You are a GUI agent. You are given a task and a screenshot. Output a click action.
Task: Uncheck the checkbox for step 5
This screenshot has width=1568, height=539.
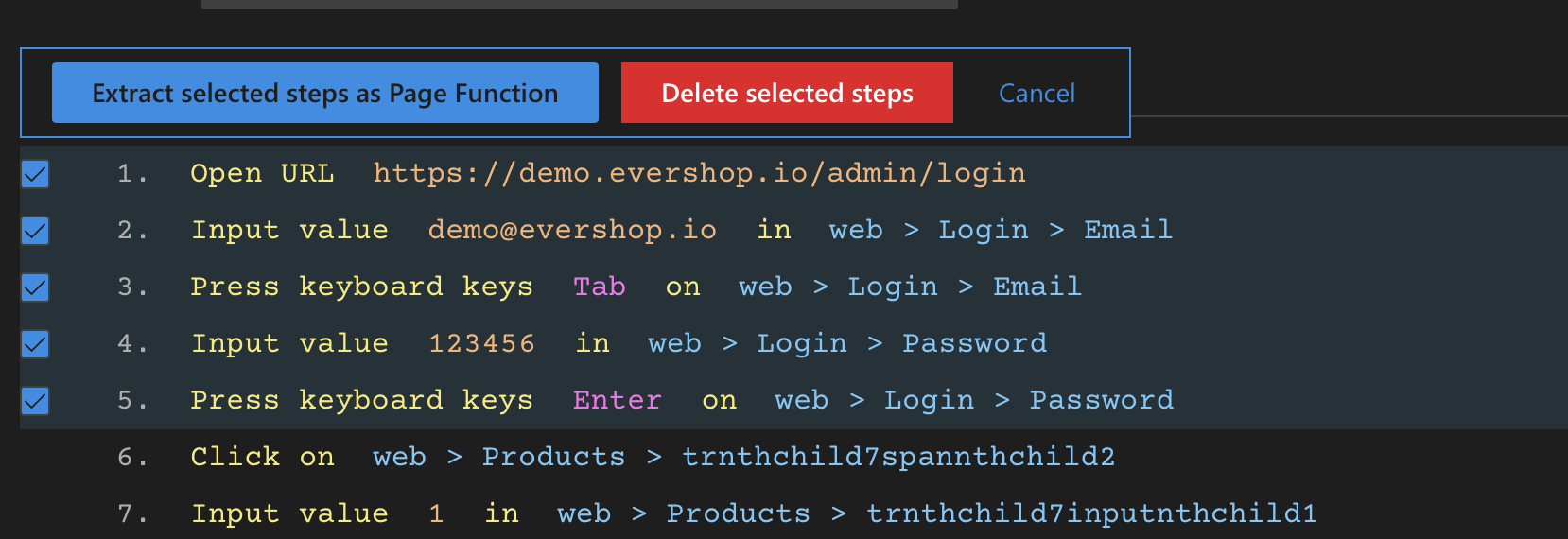[x=35, y=401]
